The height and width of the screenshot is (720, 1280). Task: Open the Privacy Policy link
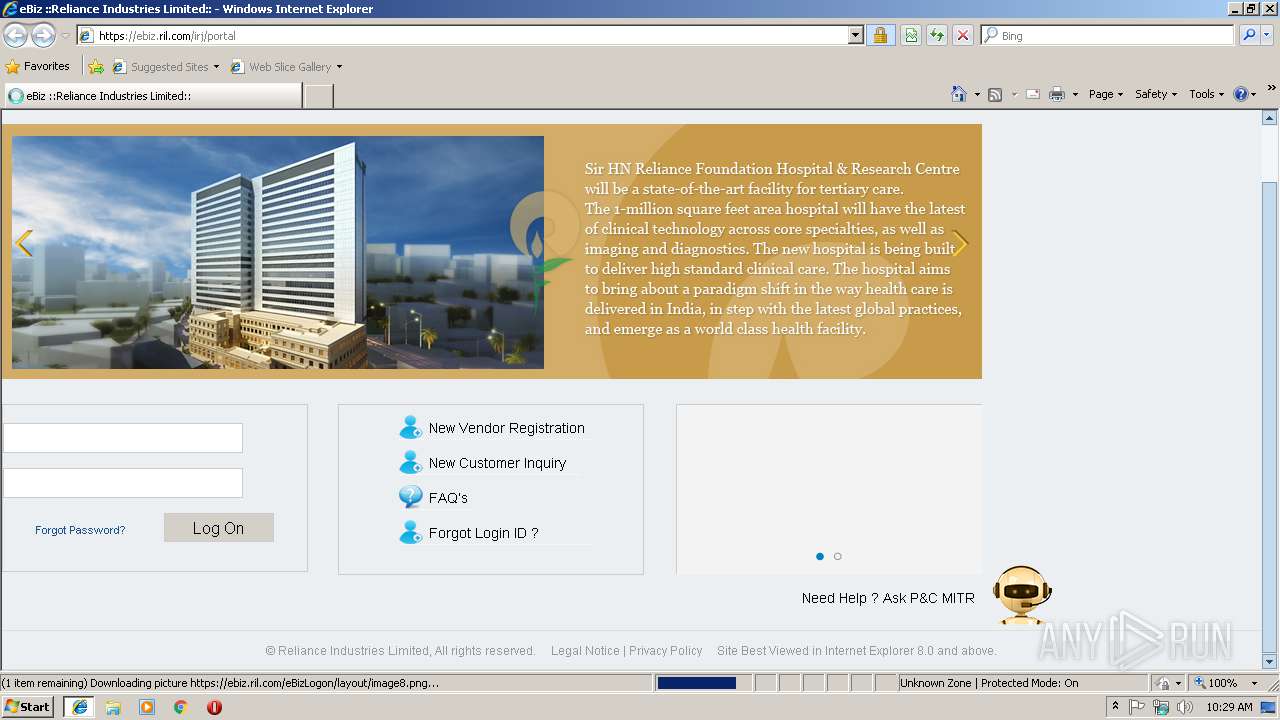(x=666, y=650)
